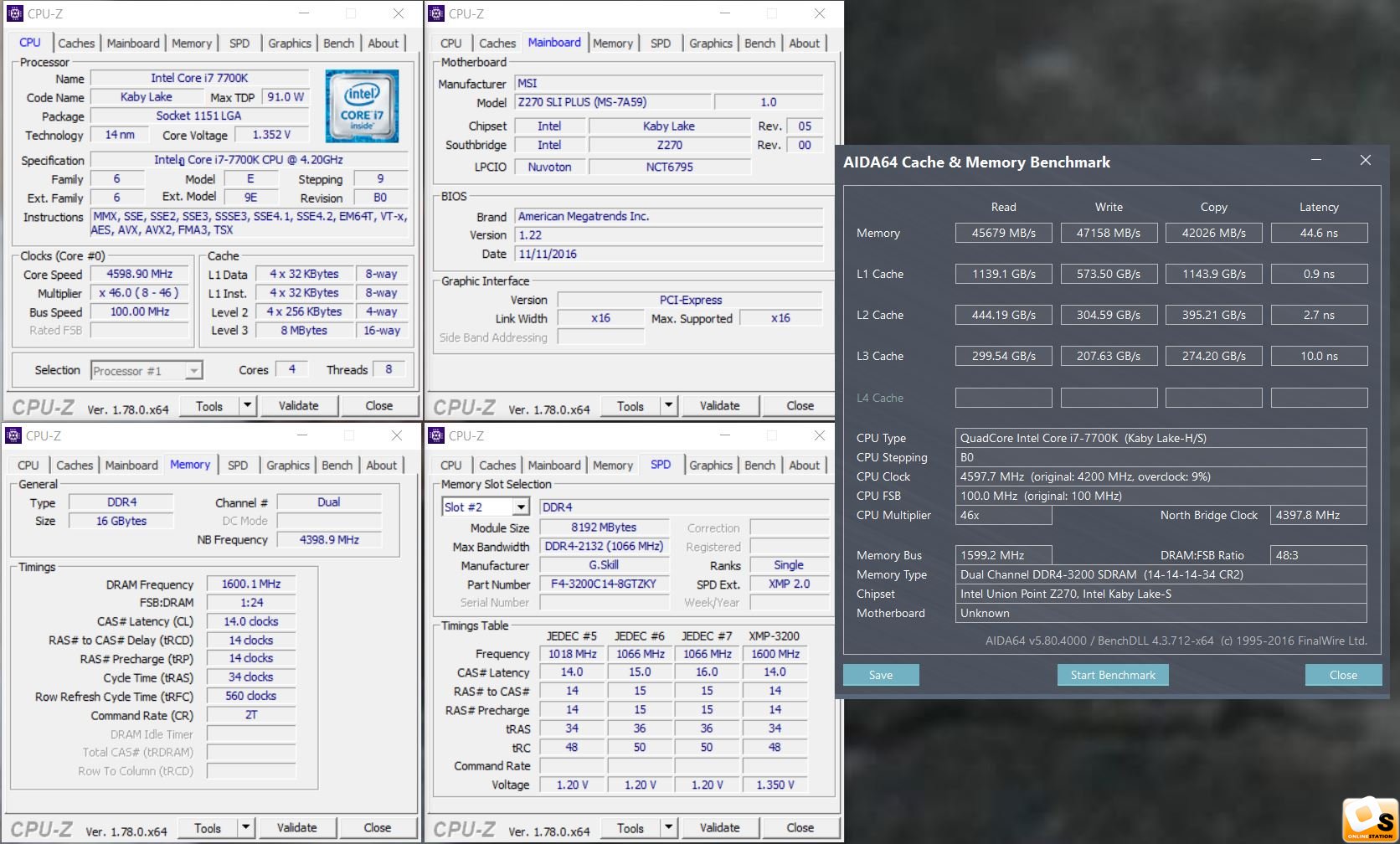Click the Tools button in the Memory window

point(208,827)
